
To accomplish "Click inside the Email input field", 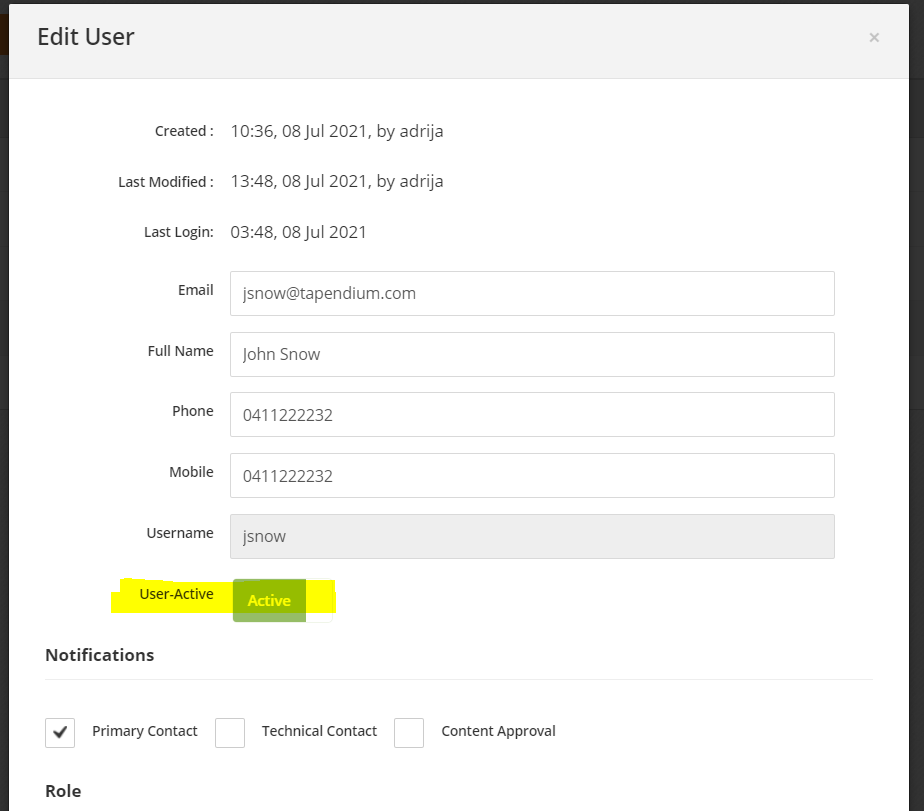I will (532, 293).
